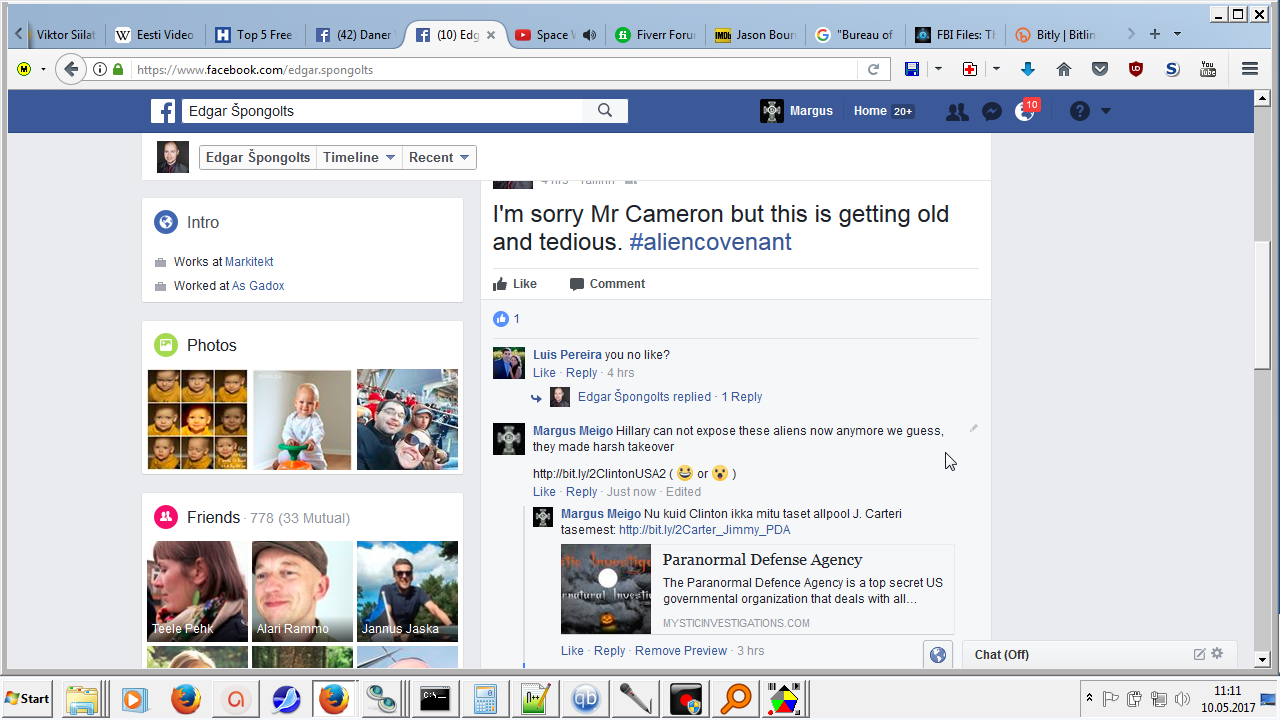
Task: Go to the browser Home icon
Action: tap(1064, 69)
